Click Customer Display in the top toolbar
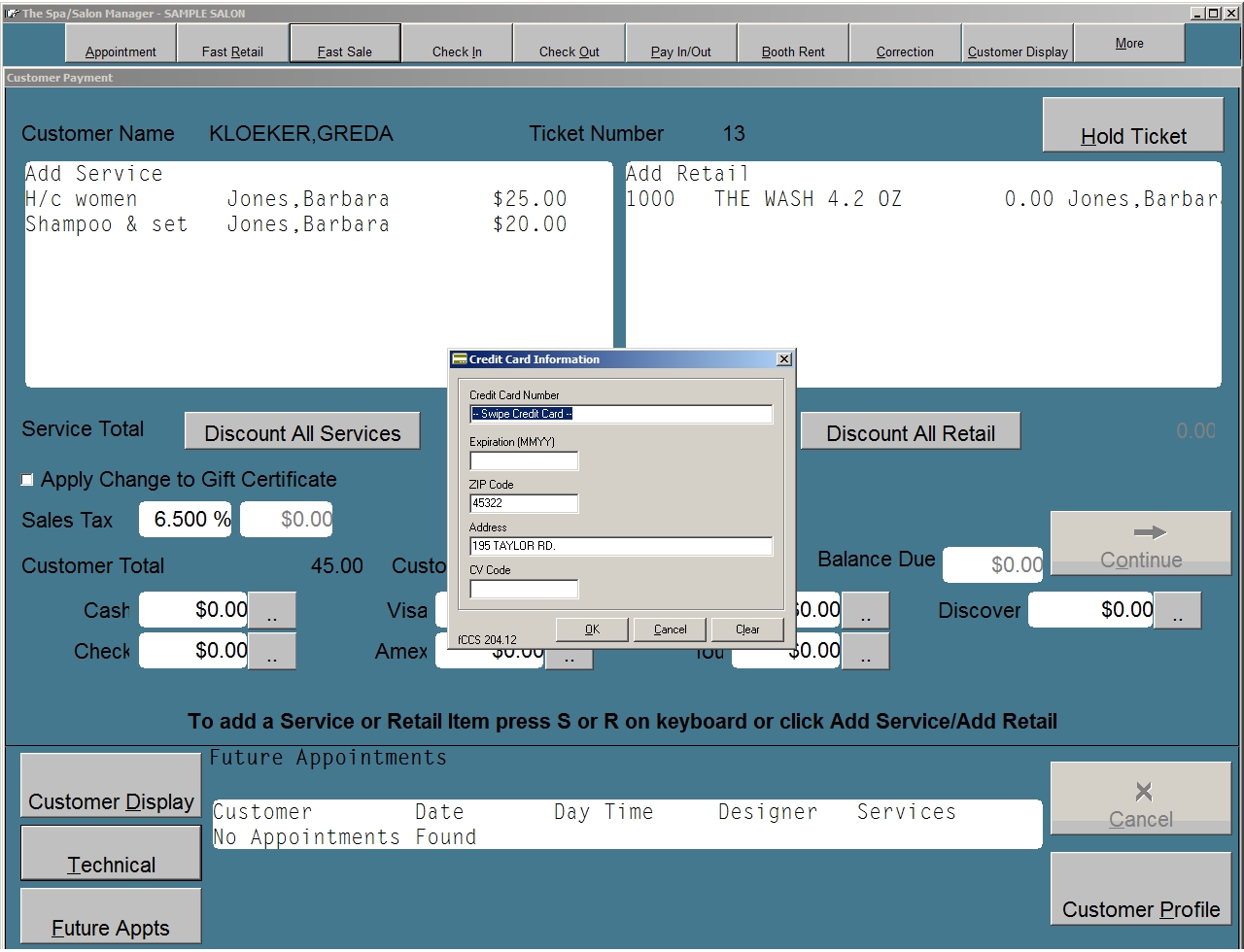The height and width of the screenshot is (952, 1244). click(1018, 44)
